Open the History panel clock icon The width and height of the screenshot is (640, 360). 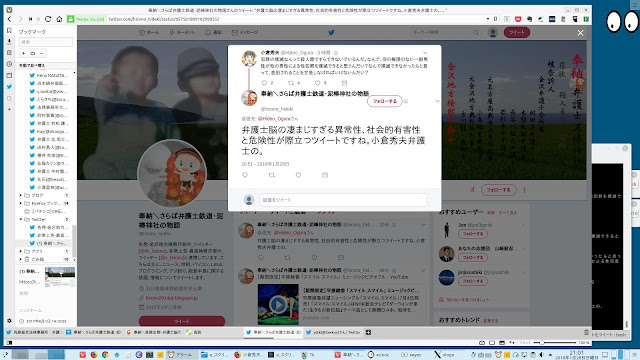pos(9,64)
